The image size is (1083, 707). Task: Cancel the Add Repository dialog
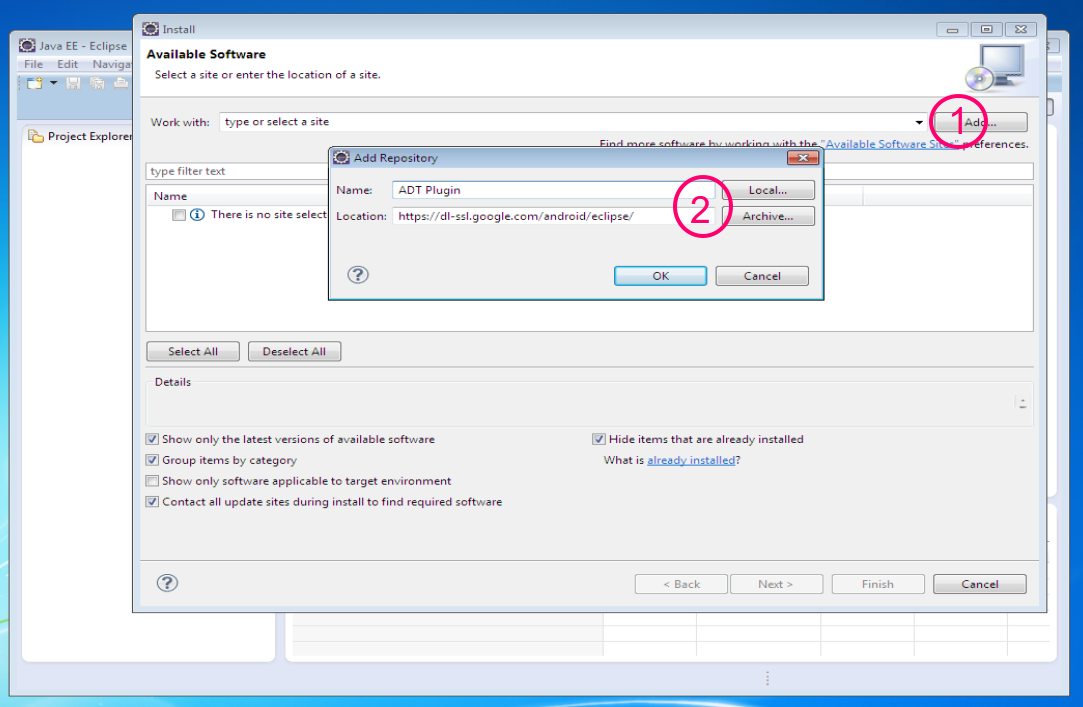762,275
